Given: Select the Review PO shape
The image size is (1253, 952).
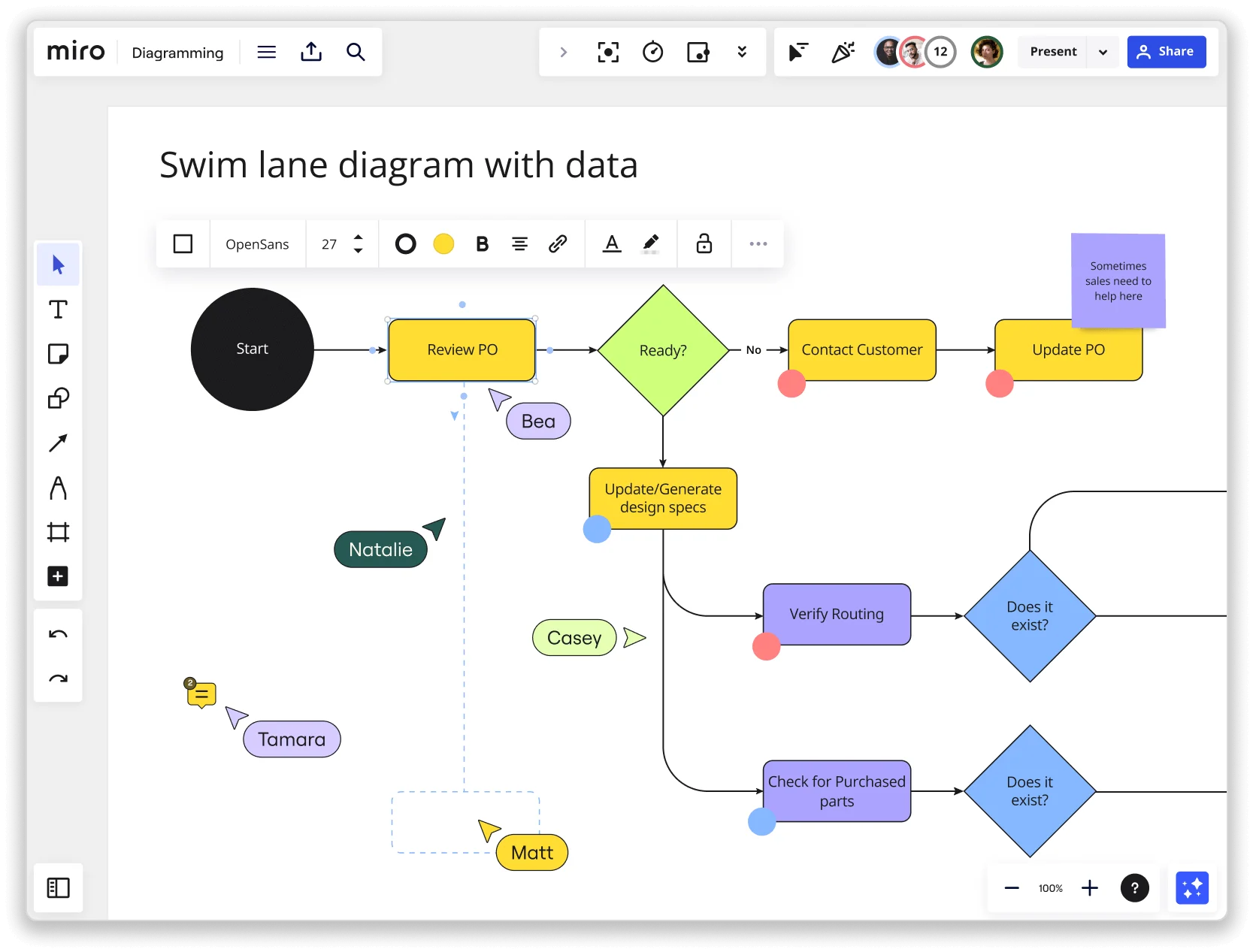Looking at the screenshot, I should point(462,350).
